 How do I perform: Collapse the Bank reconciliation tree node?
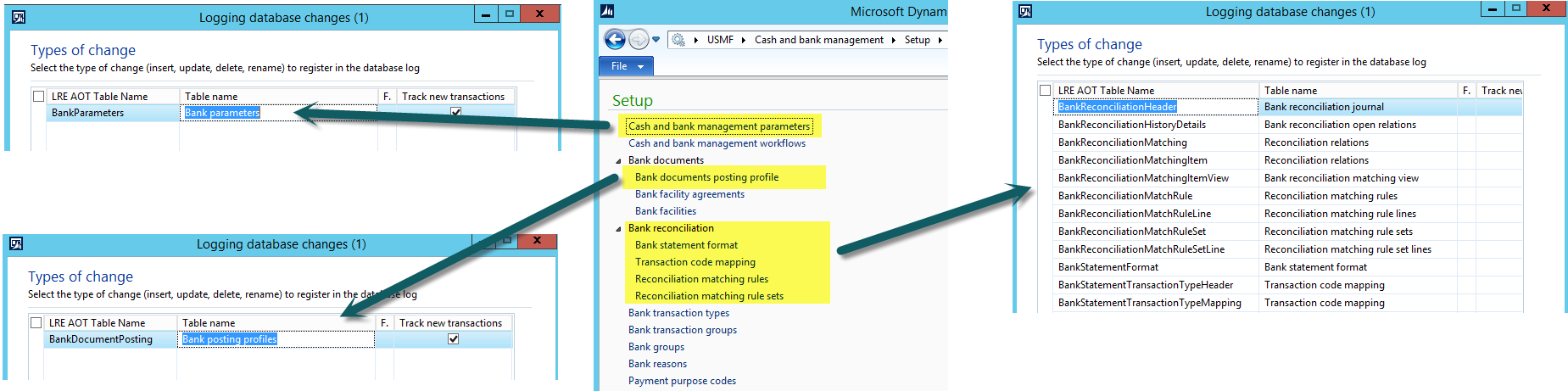tap(618, 228)
